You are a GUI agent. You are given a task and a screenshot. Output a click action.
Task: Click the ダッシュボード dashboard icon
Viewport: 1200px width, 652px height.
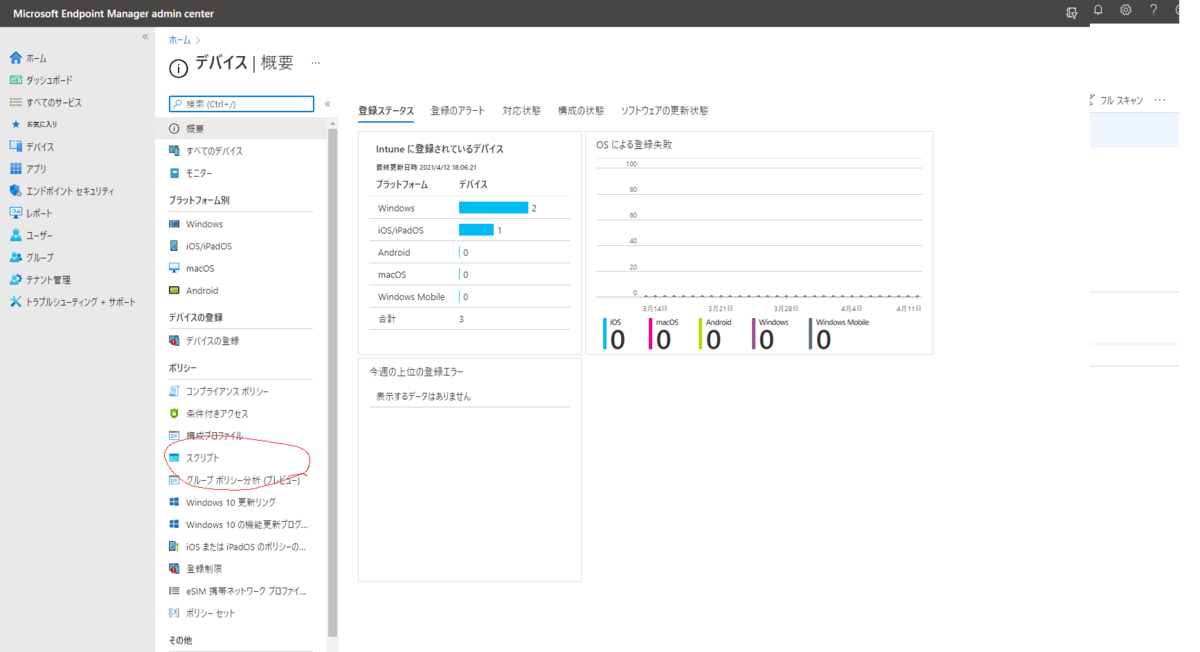click(x=15, y=80)
